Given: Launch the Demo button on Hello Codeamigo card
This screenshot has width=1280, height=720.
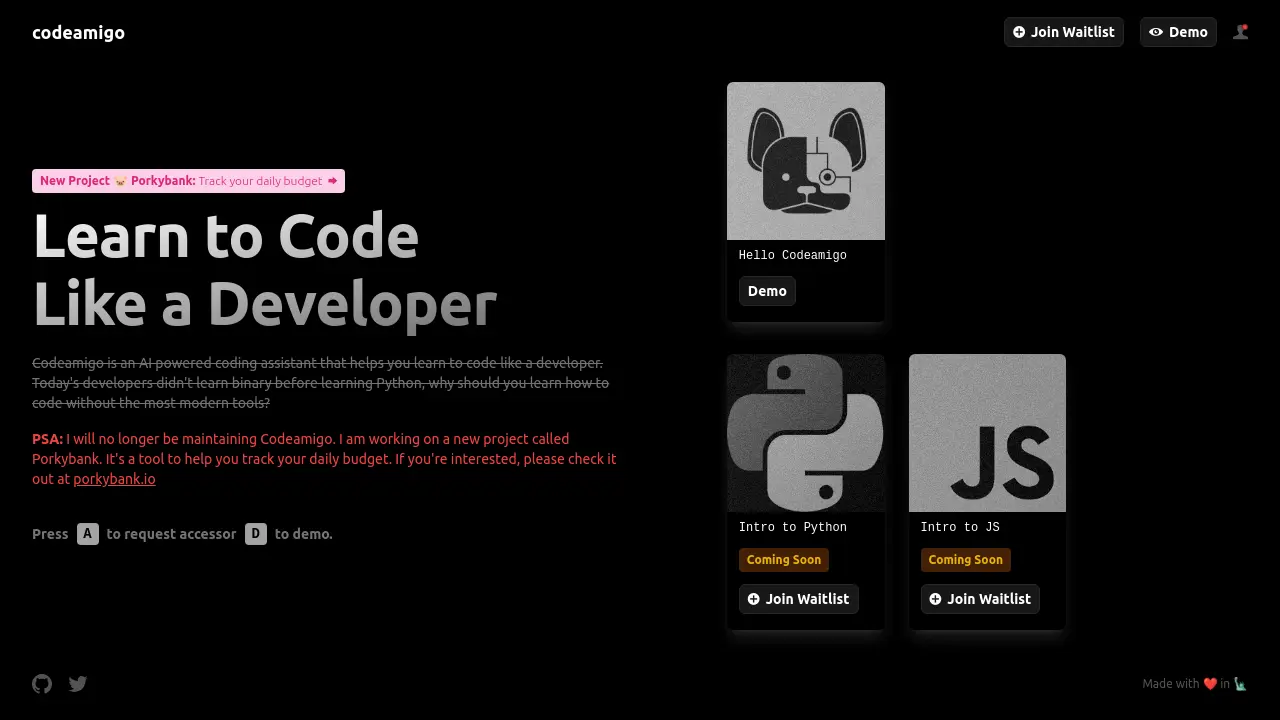Looking at the screenshot, I should [x=767, y=291].
